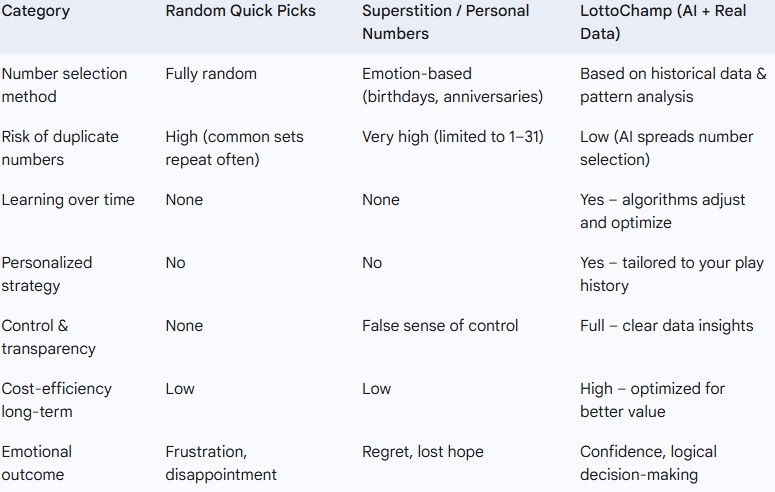Screen dimensions: 775x492
Task: Select the "False sense of control" cell
Action: tap(440, 326)
